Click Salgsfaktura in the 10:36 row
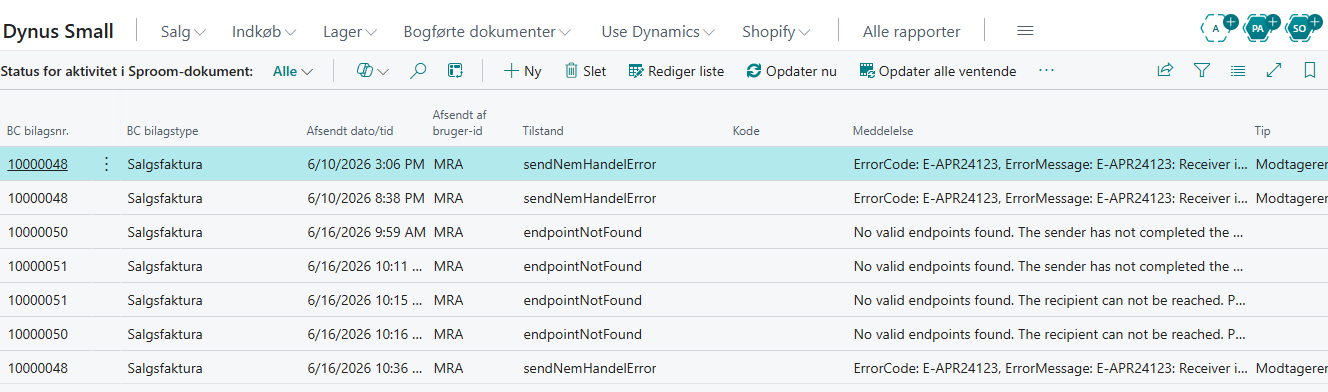The image size is (1328, 392). tap(165, 368)
